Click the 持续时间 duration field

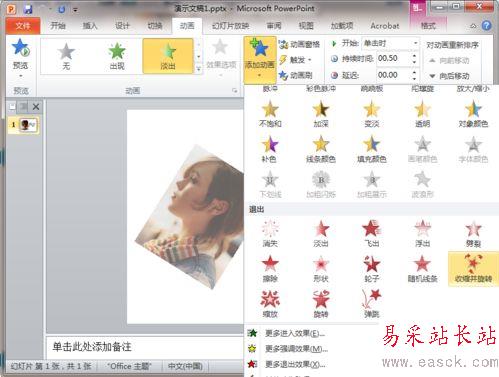(x=393, y=59)
